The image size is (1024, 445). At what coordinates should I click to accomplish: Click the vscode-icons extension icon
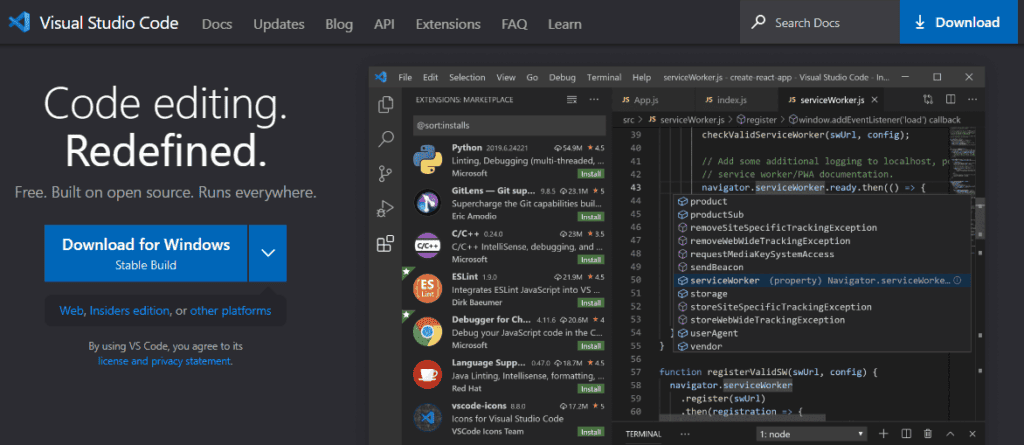coord(428,417)
